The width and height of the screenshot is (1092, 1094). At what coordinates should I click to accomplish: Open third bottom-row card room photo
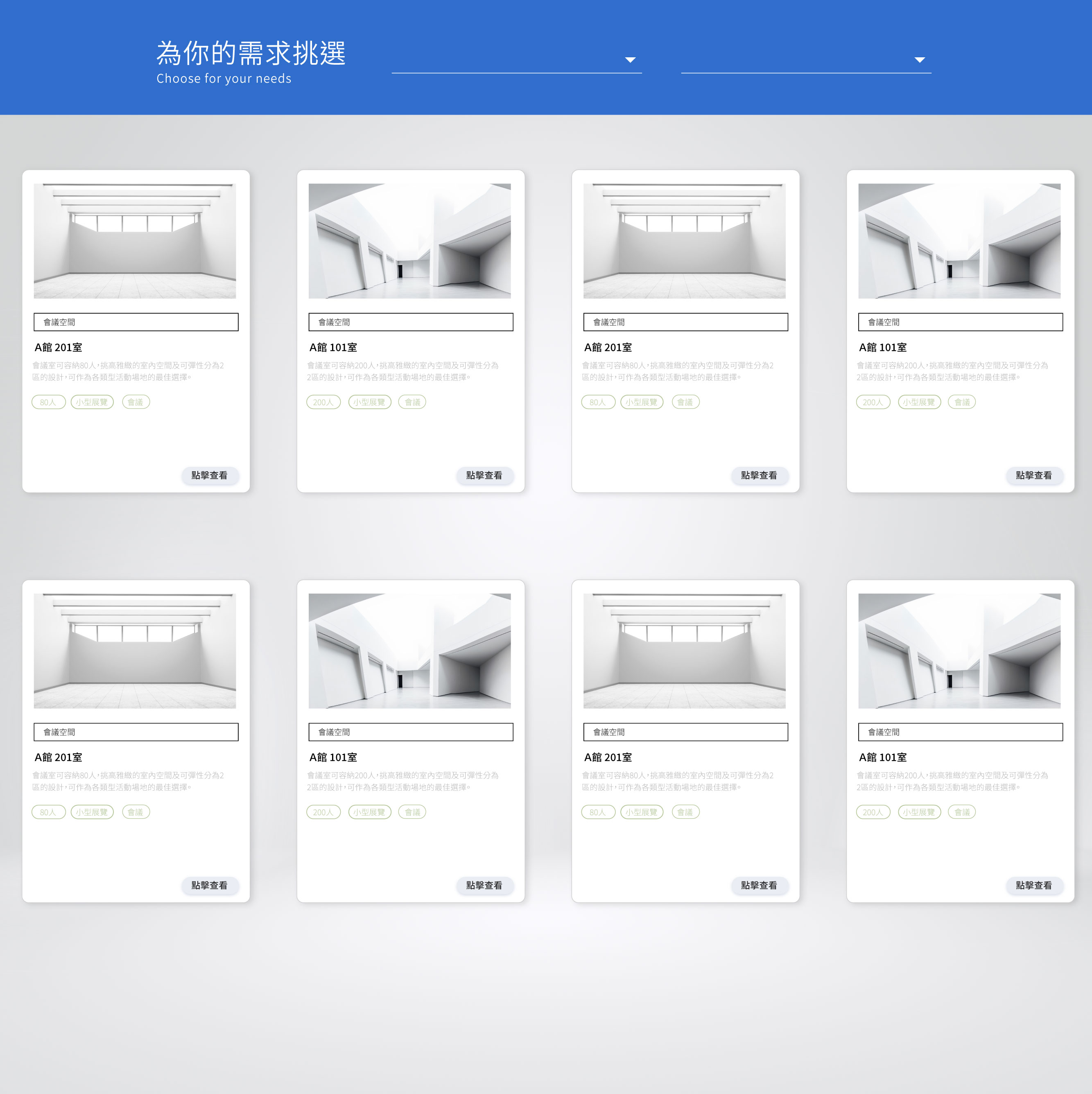(x=684, y=651)
